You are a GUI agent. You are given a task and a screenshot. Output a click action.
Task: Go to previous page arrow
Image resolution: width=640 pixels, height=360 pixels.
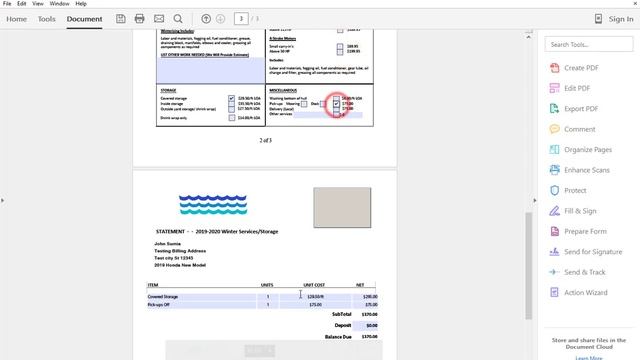(206, 19)
